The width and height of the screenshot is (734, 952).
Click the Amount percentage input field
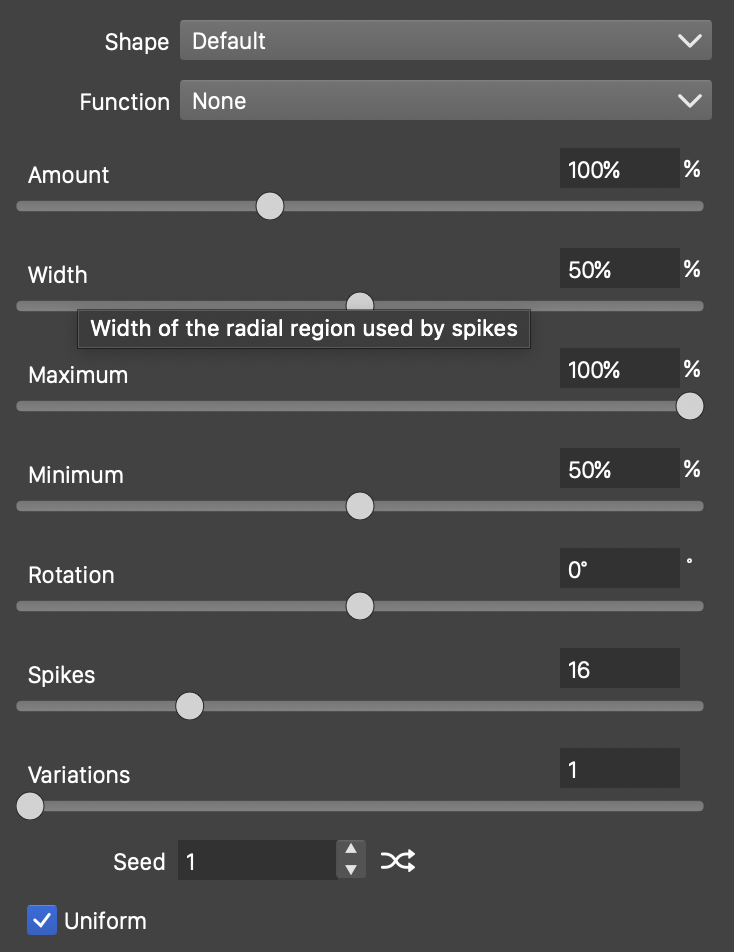click(x=619, y=169)
